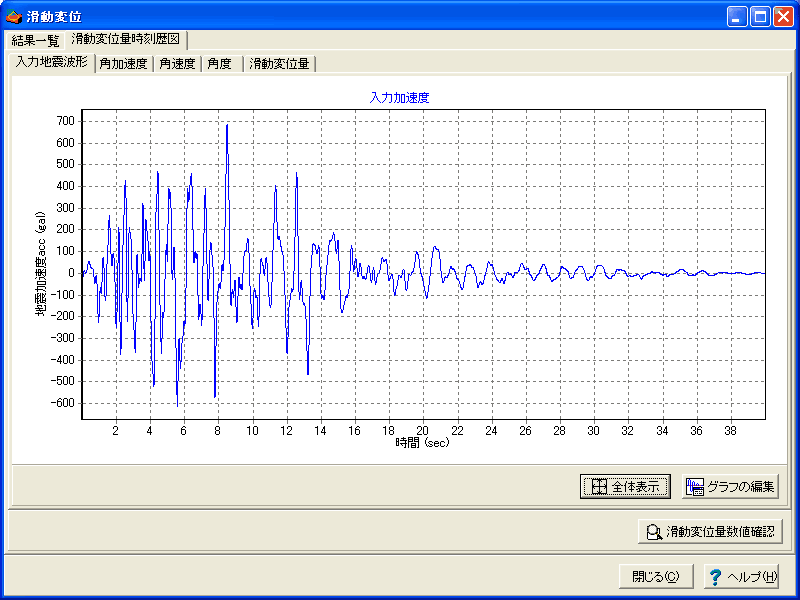Show the 角加速度 graph tab
Image resolution: width=800 pixels, height=600 pixels.
pyautogui.click(x=123, y=64)
